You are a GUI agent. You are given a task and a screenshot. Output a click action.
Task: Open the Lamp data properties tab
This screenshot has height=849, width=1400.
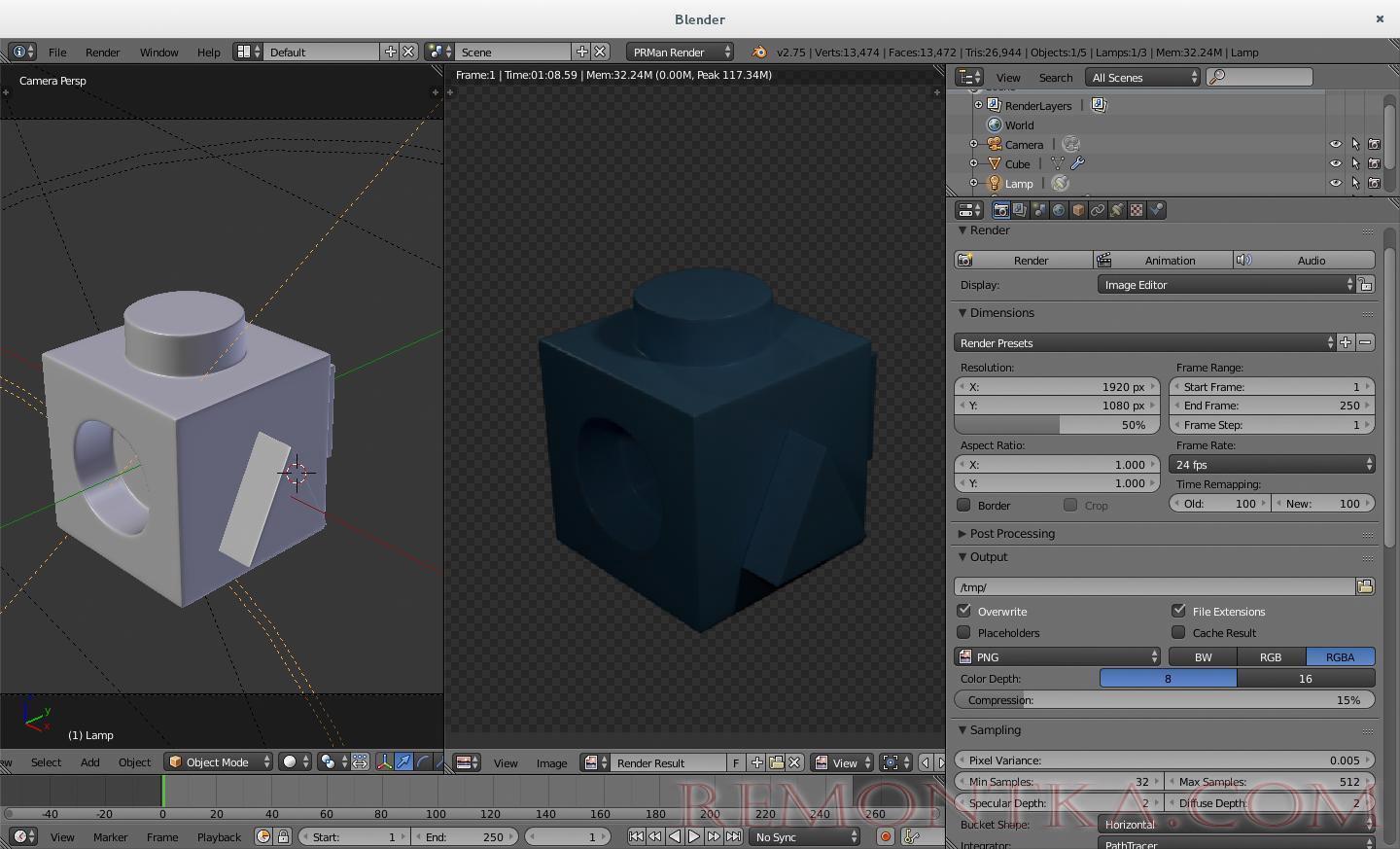(1117, 210)
